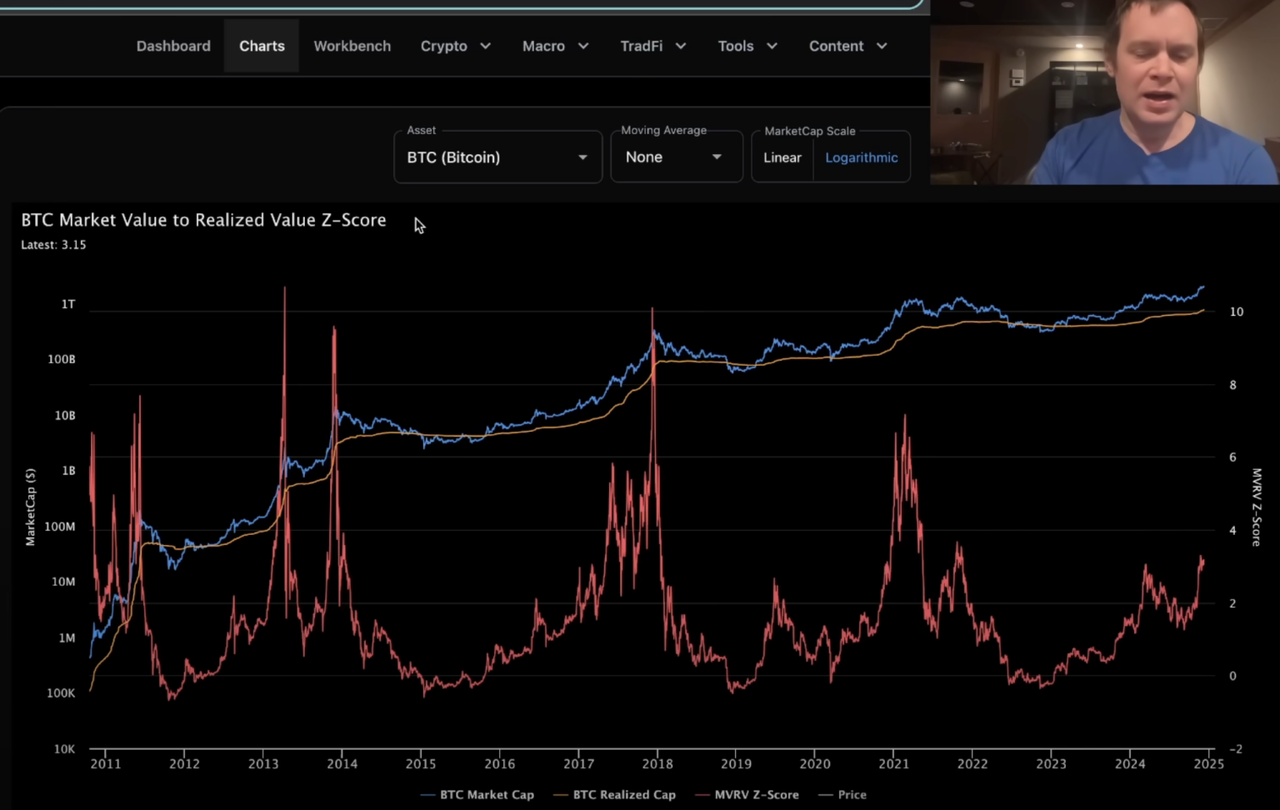Select the Charts tab
The height and width of the screenshot is (810, 1280).
click(262, 46)
